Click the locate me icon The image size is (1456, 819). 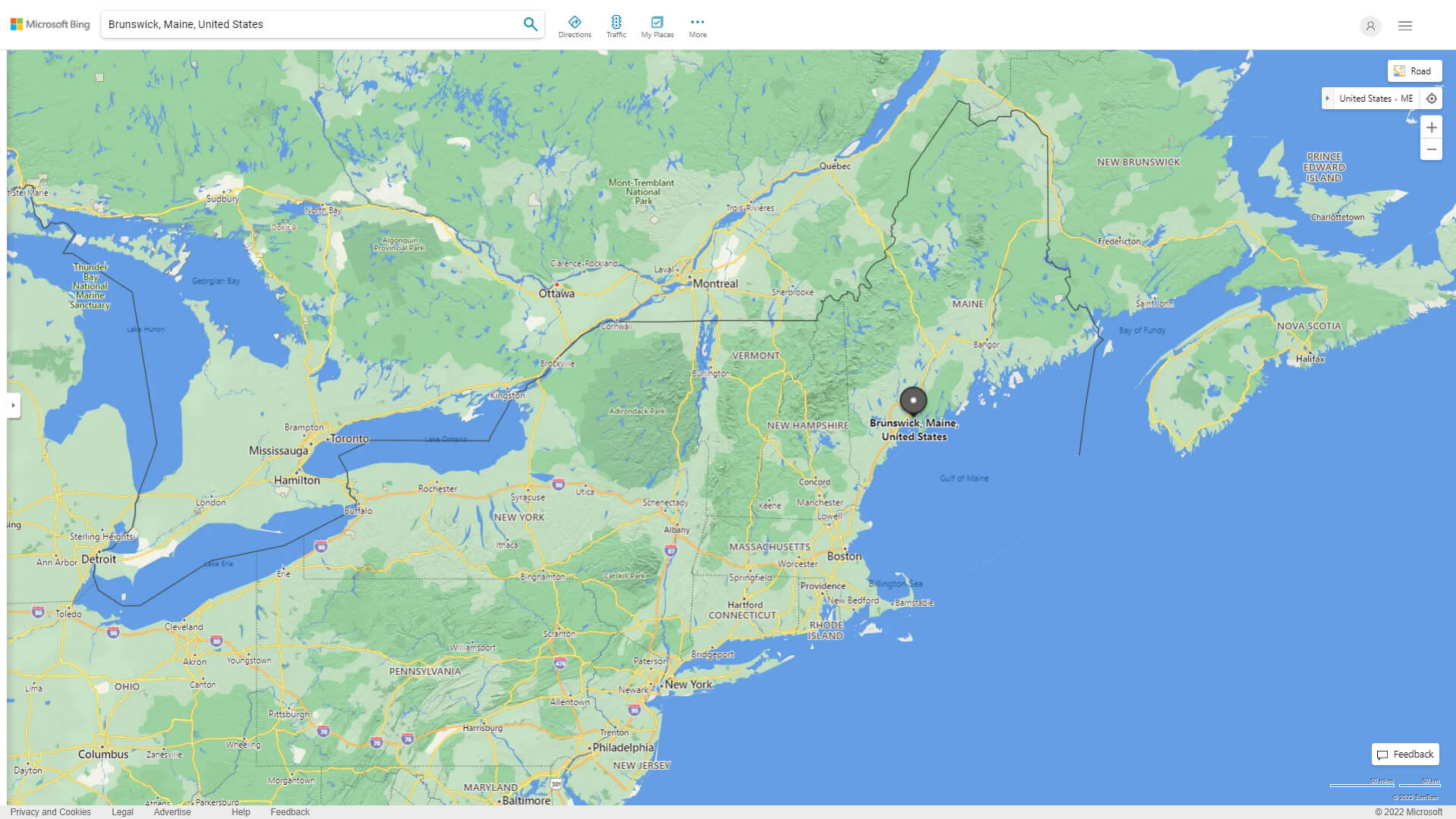[1431, 99]
